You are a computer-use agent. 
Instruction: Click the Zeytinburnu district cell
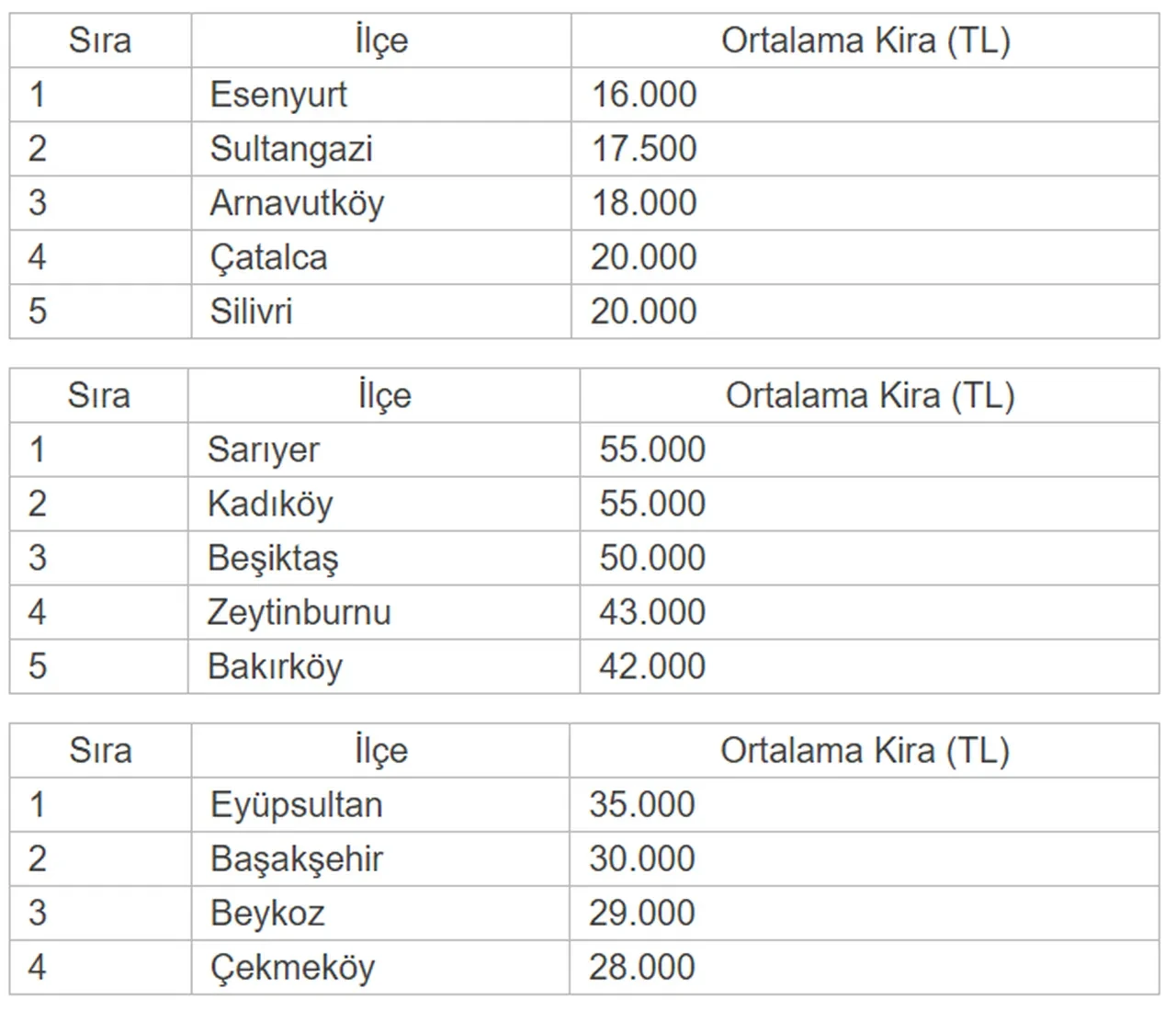tap(299, 612)
